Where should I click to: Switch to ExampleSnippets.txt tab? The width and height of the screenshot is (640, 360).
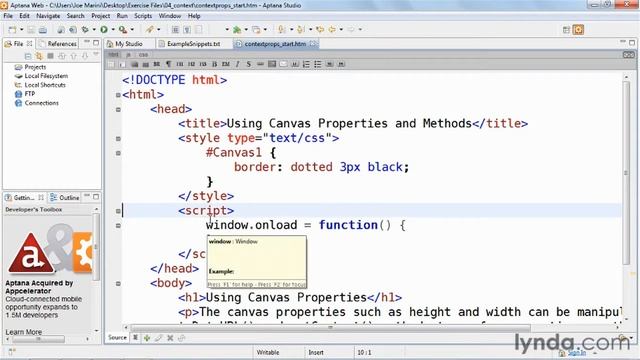click(193, 44)
